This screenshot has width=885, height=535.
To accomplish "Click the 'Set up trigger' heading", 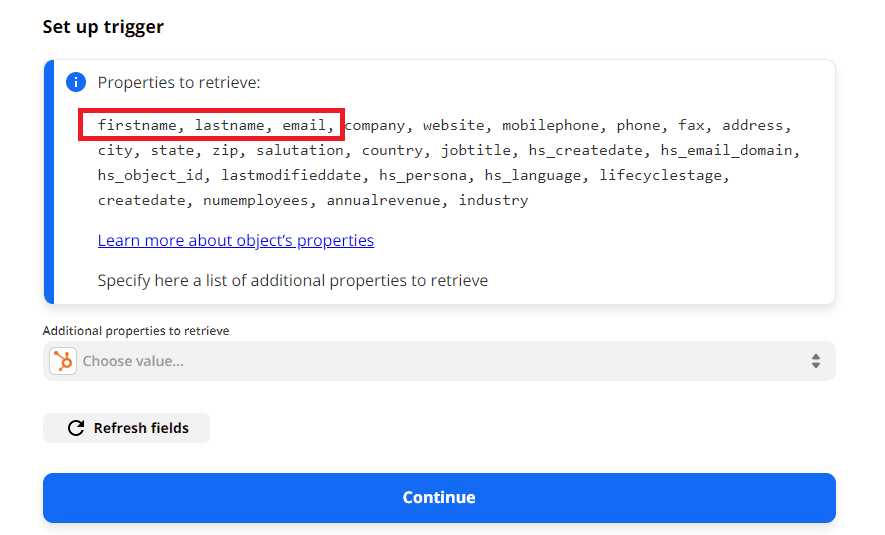I will (103, 27).
